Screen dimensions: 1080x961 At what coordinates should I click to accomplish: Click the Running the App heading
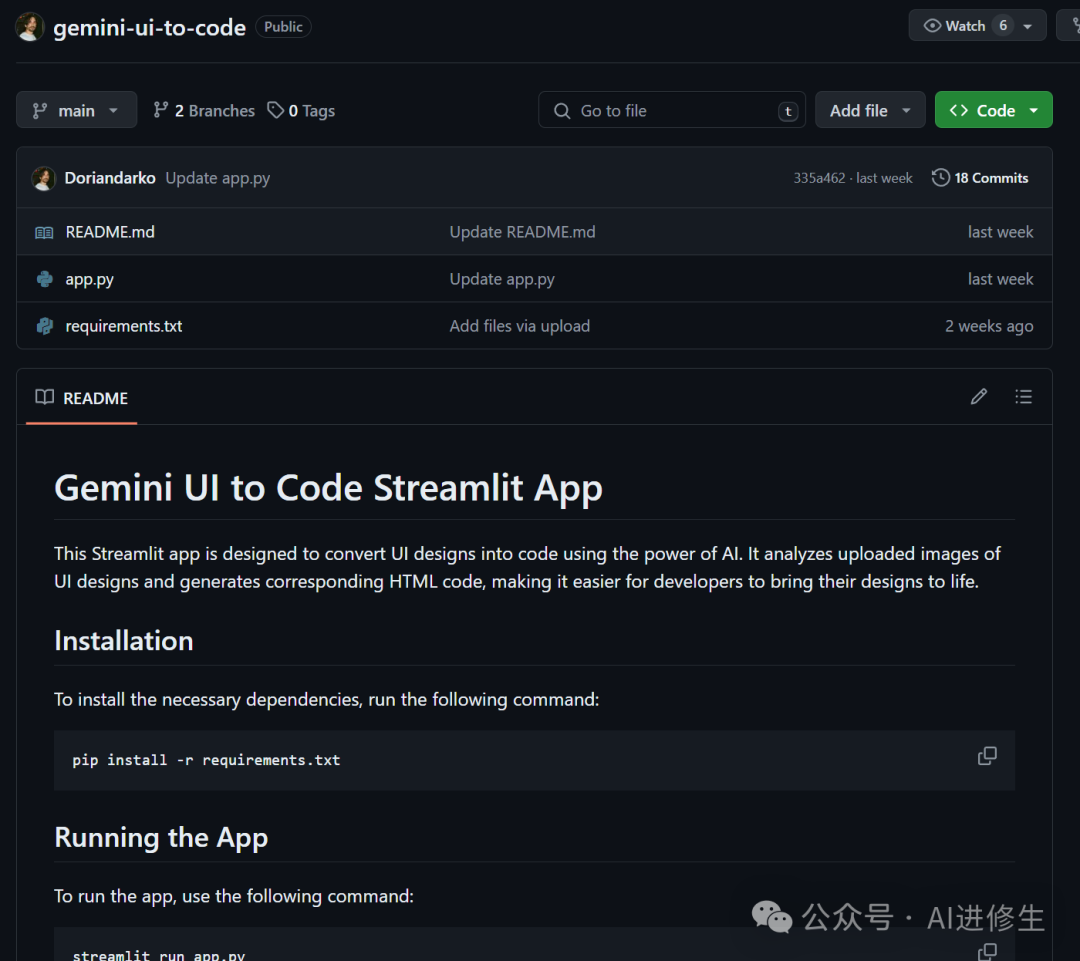coord(161,838)
